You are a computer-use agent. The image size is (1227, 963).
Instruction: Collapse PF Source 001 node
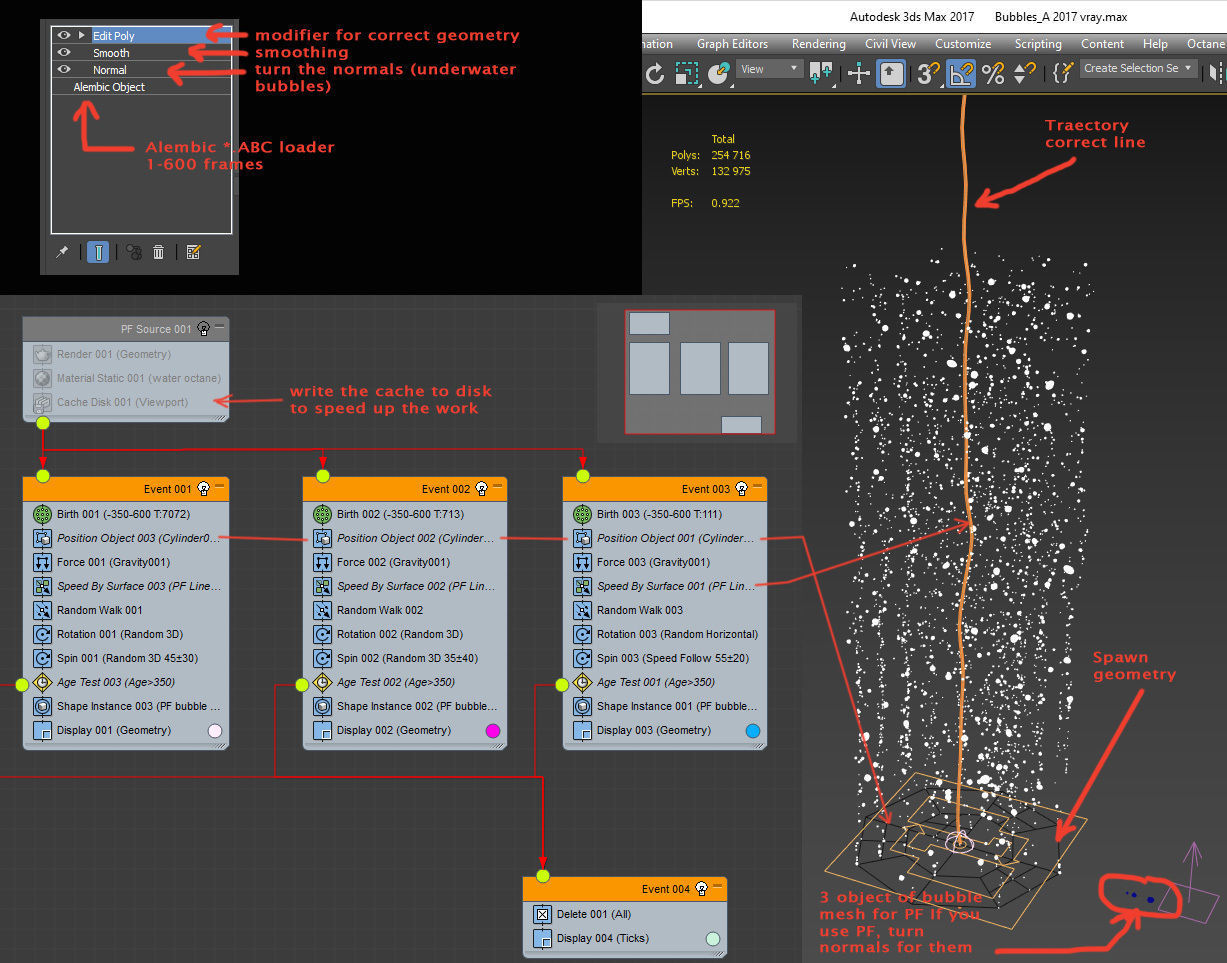click(219, 327)
